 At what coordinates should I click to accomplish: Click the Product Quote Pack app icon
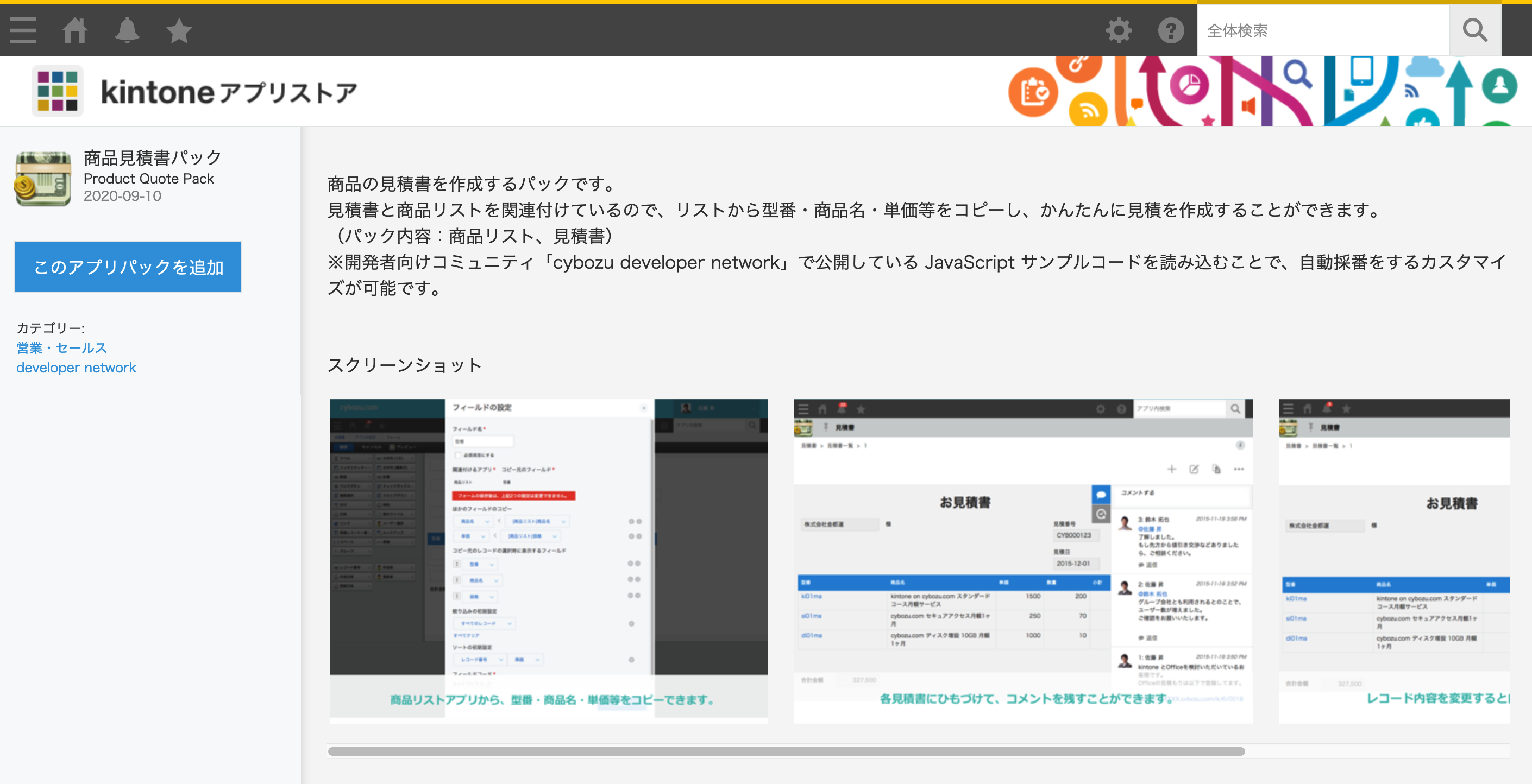click(43, 178)
